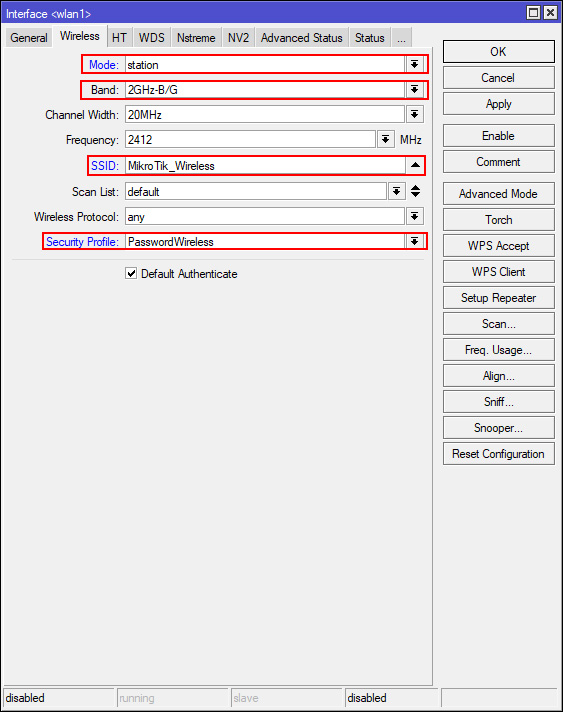563x712 pixels.
Task: Click the Scan List field default
Action: pos(256,191)
